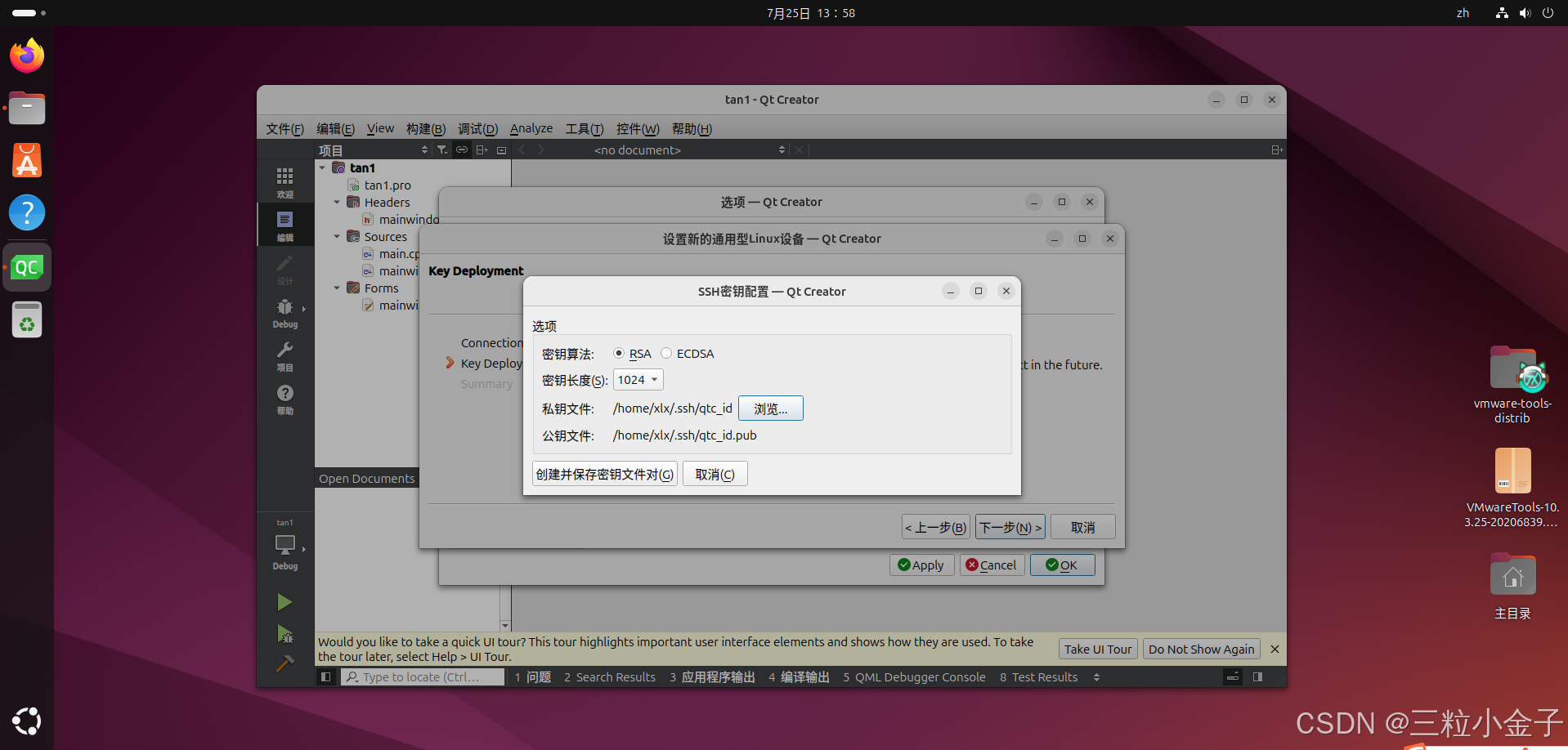
Task: Toggle the right sidebar in status bar
Action: pos(1257,676)
